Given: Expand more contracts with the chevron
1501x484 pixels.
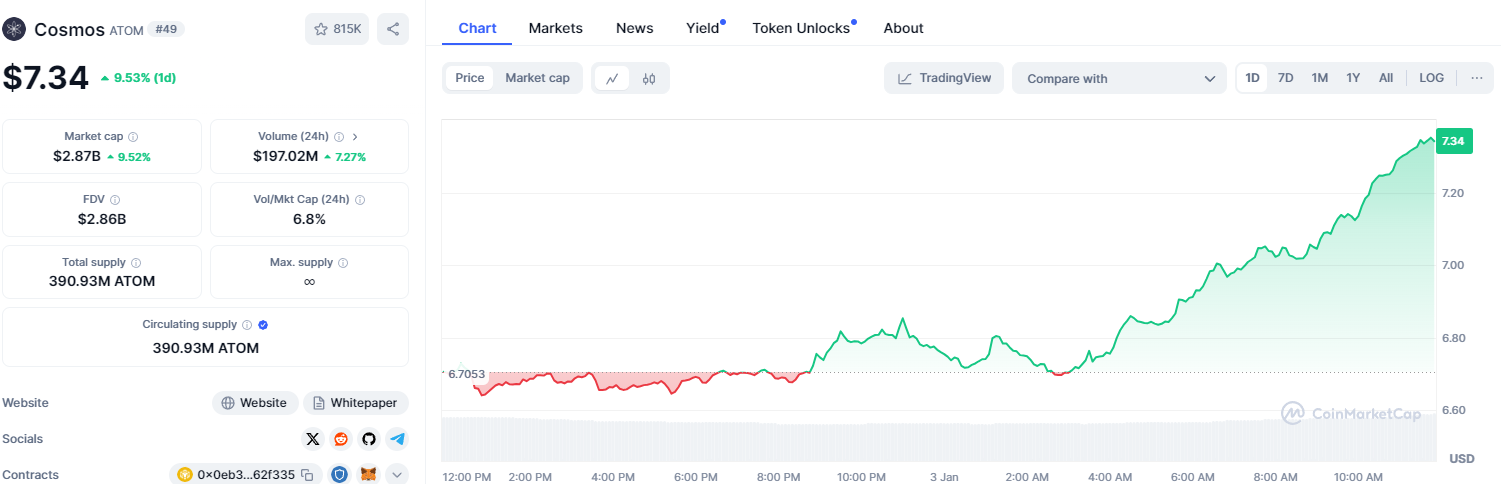Looking at the screenshot, I should [x=397, y=475].
